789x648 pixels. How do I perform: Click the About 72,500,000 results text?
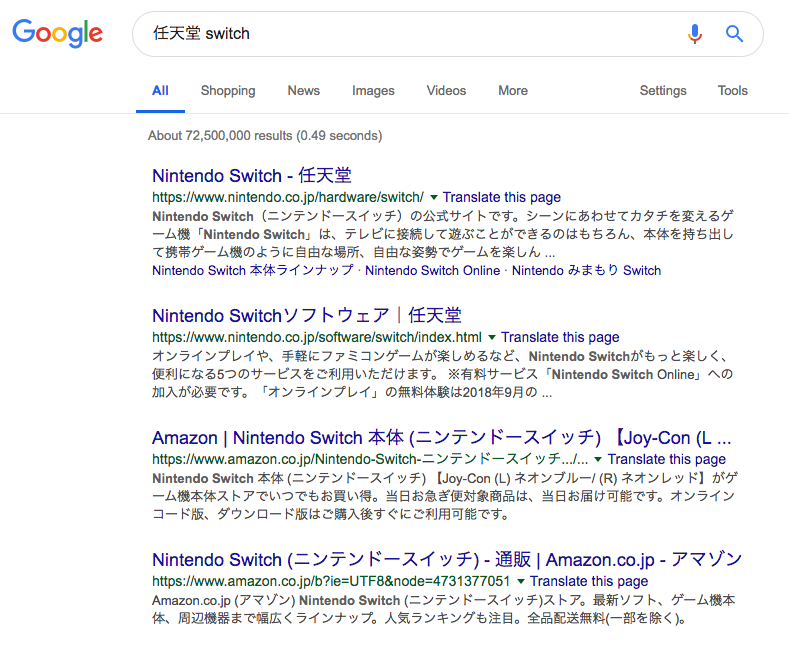265,136
